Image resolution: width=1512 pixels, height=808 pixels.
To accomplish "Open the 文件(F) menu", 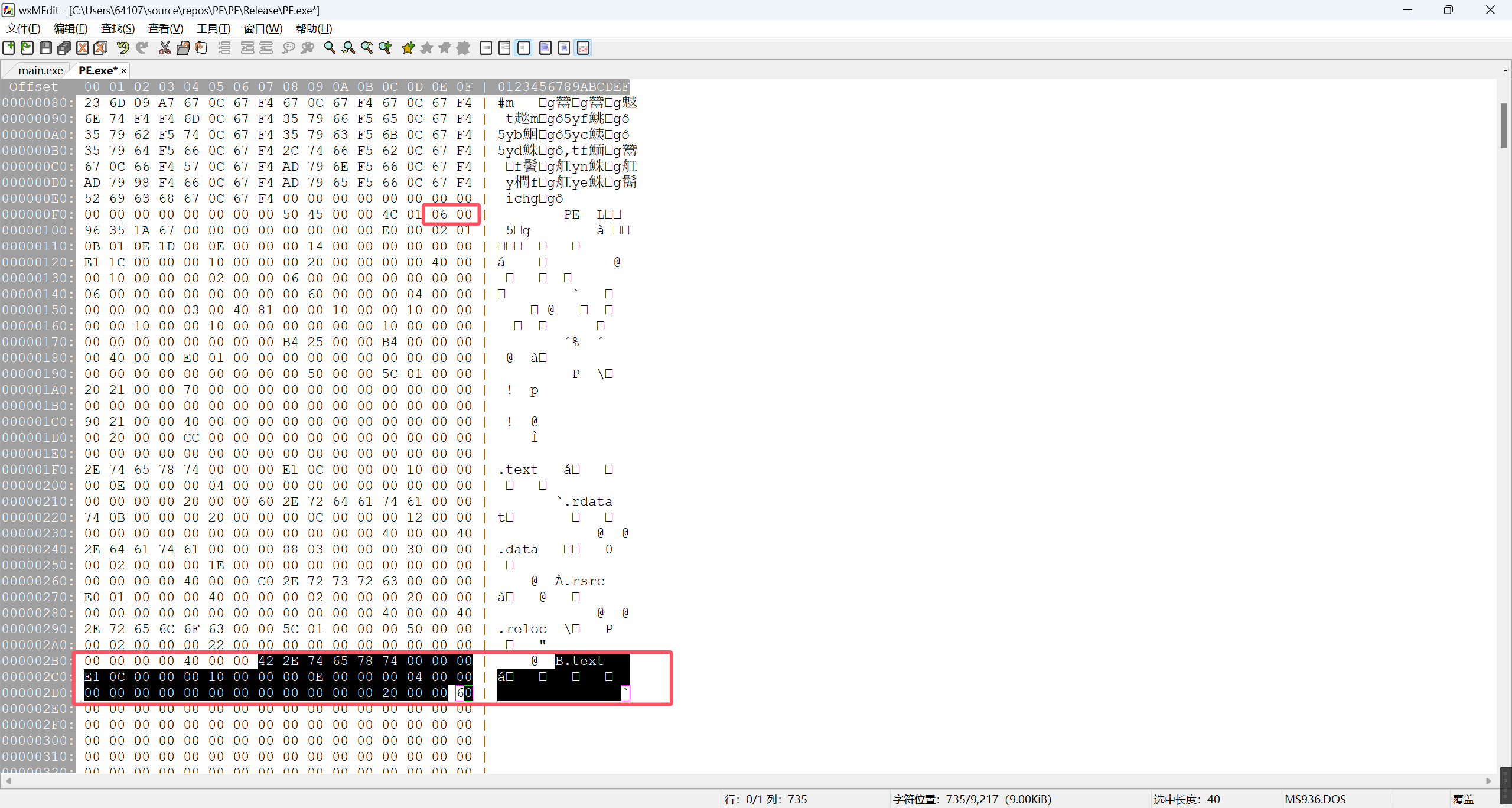I will pyautogui.click(x=23, y=28).
